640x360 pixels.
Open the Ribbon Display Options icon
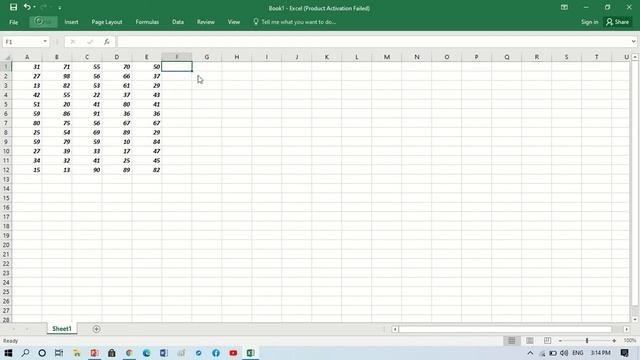point(564,7)
